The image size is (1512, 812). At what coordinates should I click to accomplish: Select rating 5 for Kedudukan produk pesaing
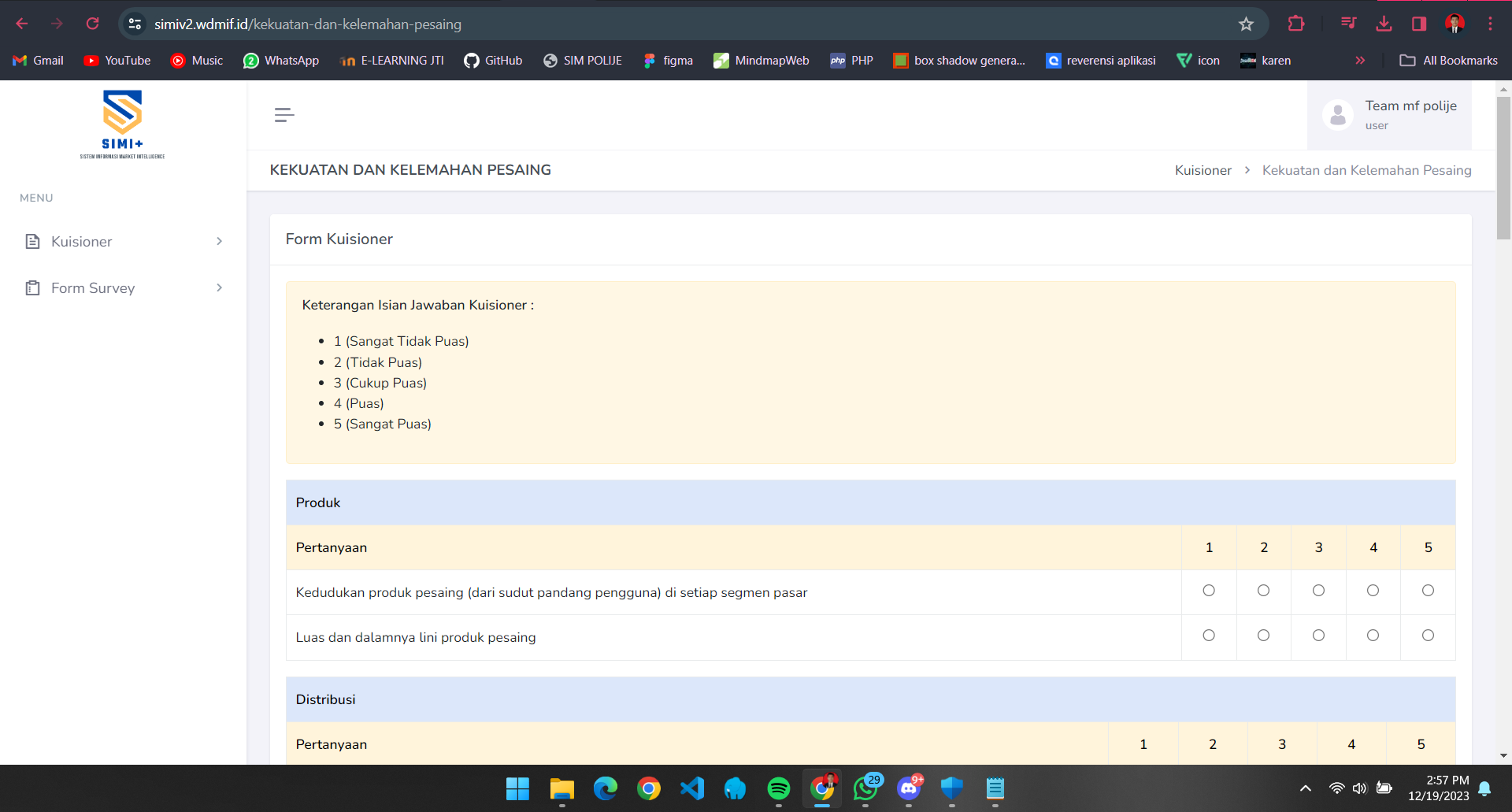(x=1428, y=591)
